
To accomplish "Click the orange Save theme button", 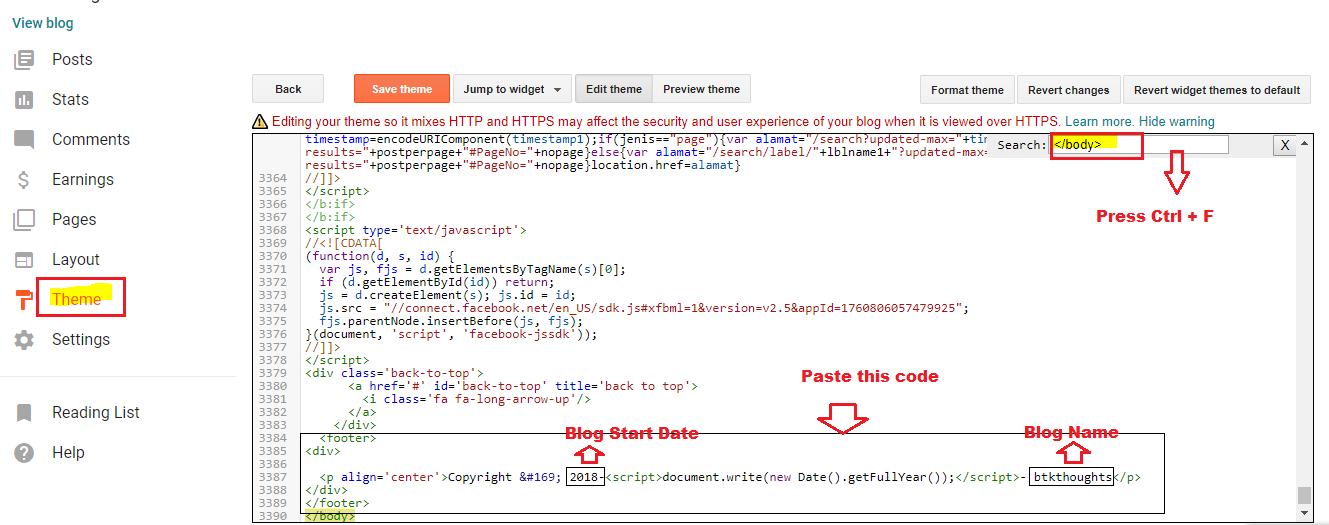I will pyautogui.click(x=402, y=89).
